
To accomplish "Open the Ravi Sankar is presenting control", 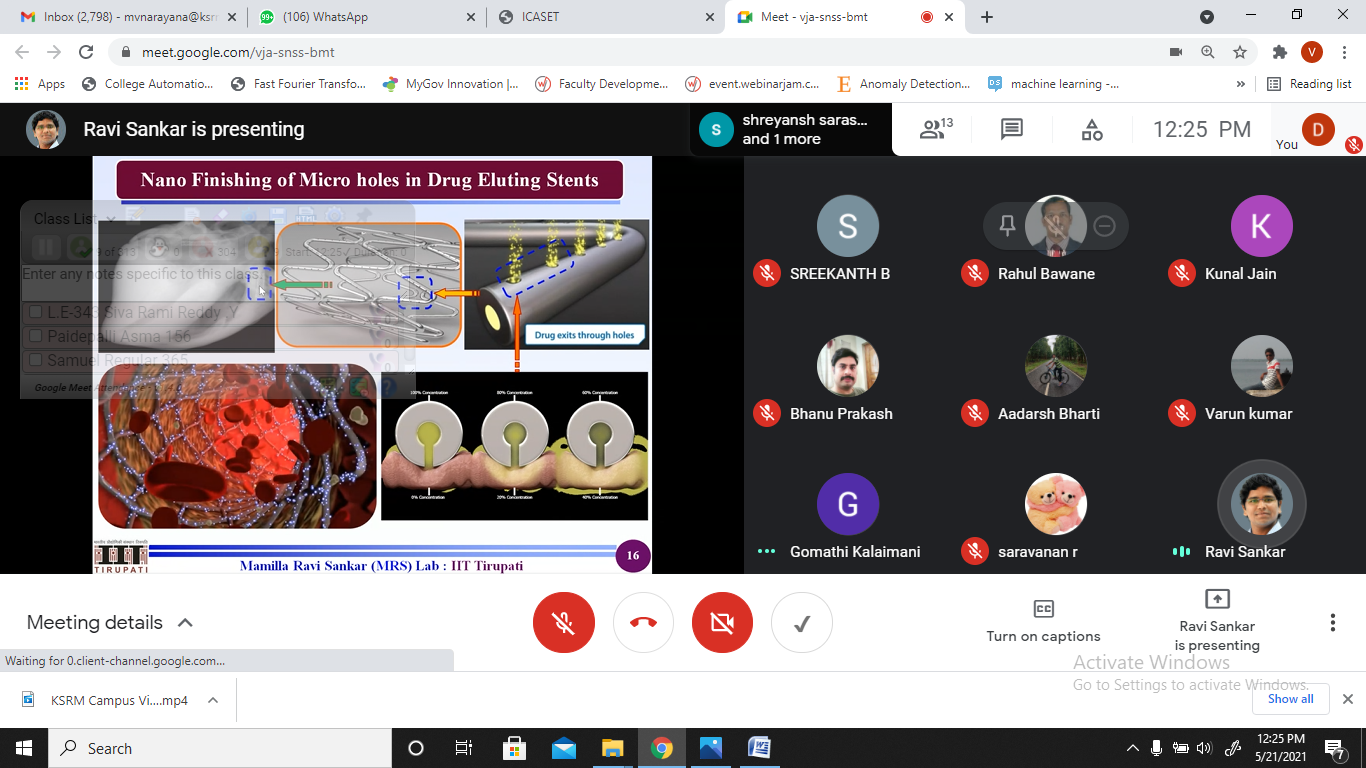I will pyautogui.click(x=1217, y=621).
